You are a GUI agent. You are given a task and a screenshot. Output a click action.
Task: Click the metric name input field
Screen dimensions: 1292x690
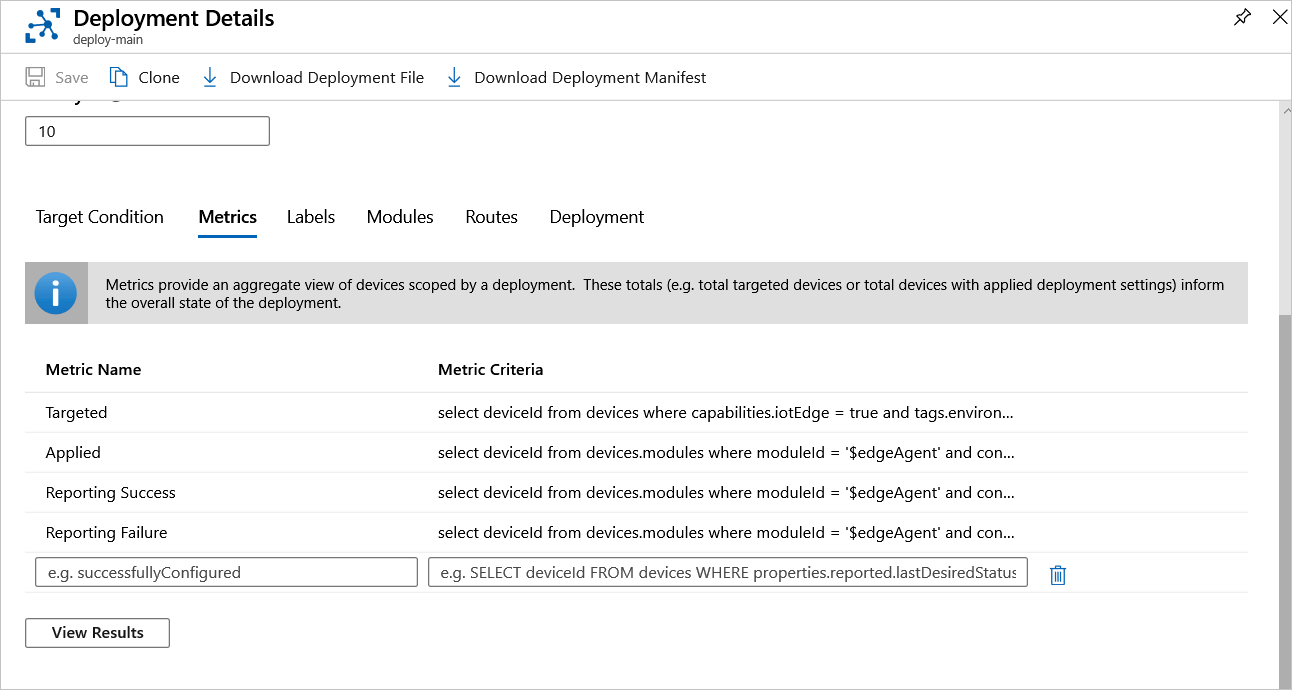[x=225, y=572]
